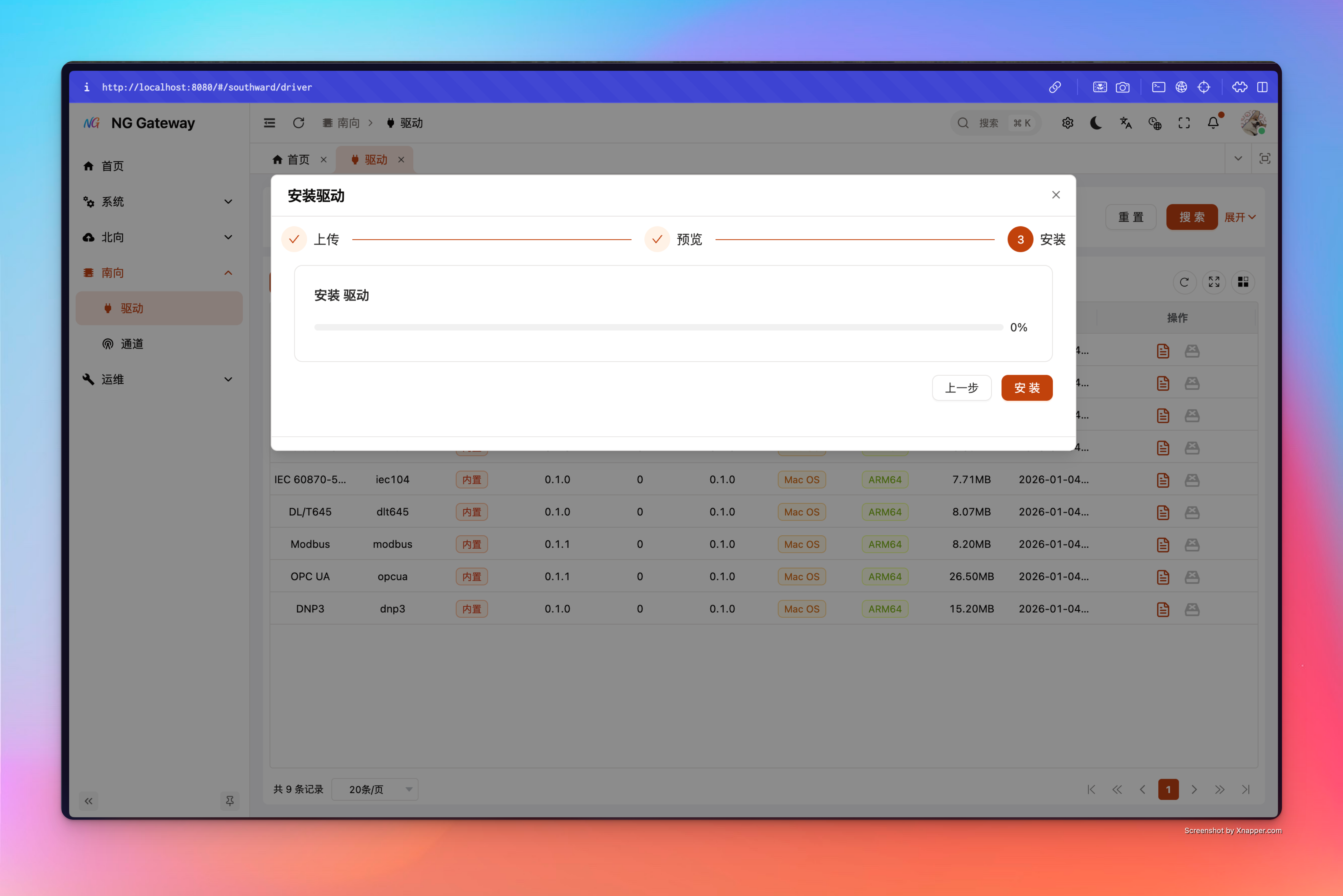Toggle the sidebar menu hamburger icon

(x=269, y=123)
